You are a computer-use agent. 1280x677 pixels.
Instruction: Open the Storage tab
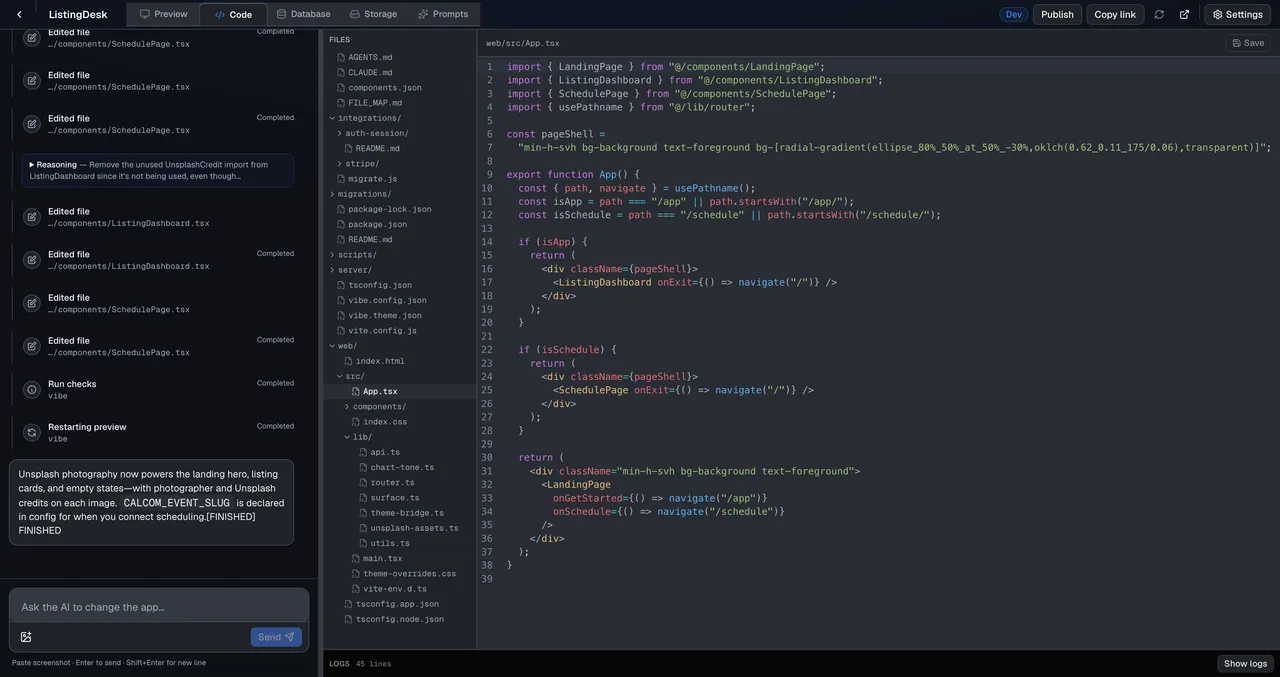(373, 14)
